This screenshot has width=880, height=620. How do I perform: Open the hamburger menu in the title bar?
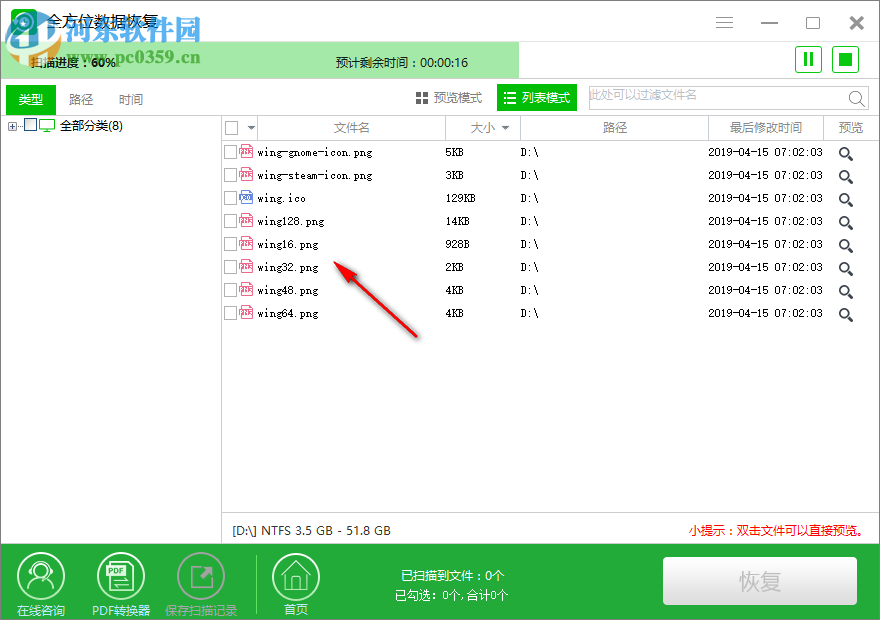[x=725, y=22]
